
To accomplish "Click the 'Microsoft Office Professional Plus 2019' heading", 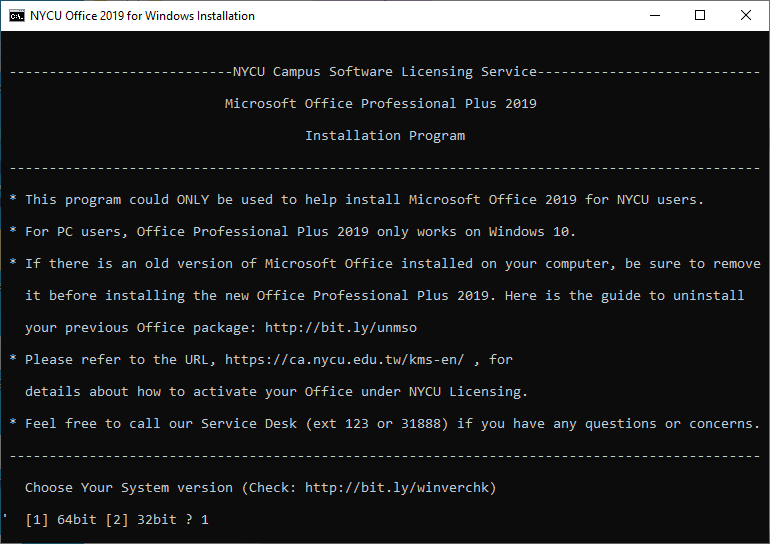I will pos(381,103).
